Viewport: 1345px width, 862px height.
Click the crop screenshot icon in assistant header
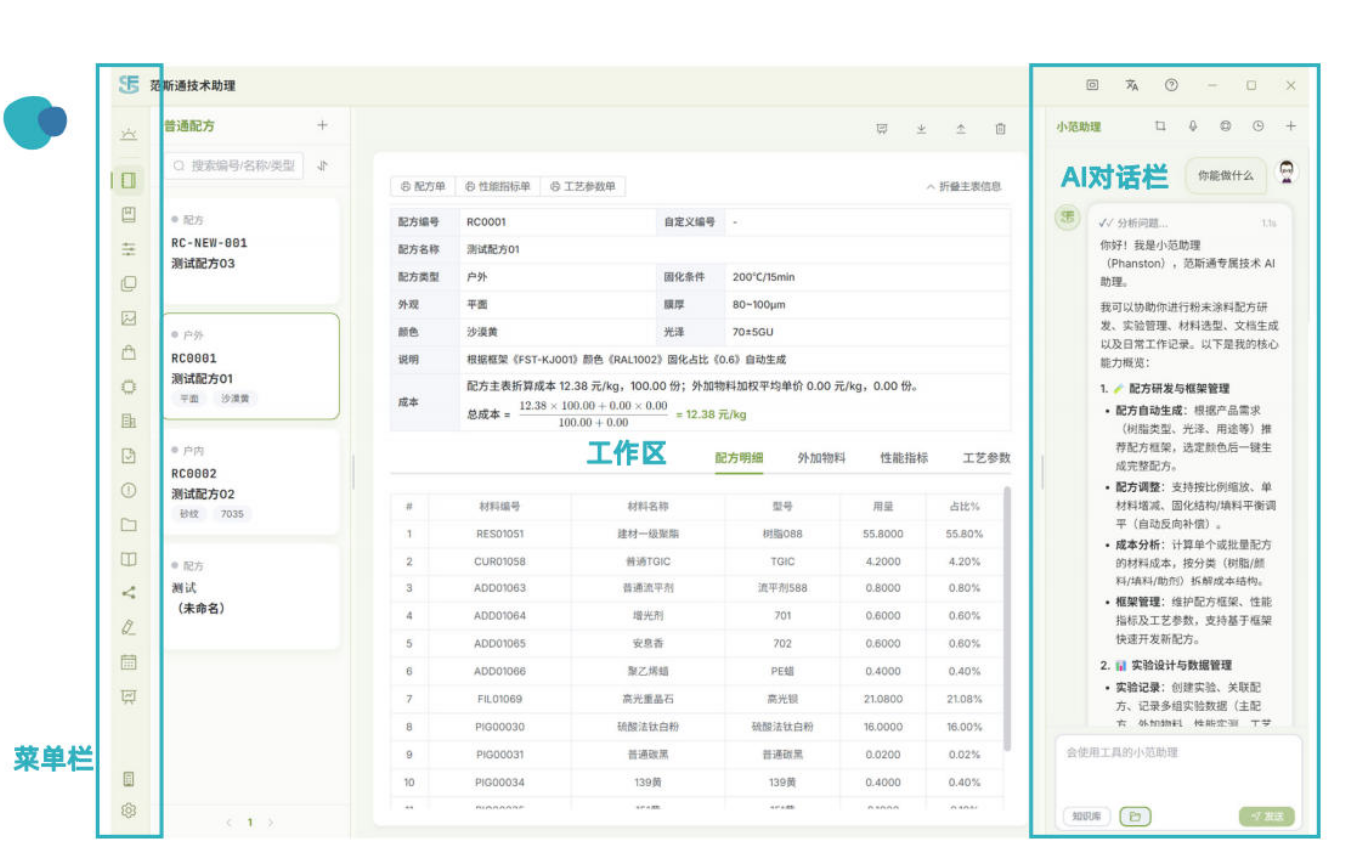(x=1160, y=126)
